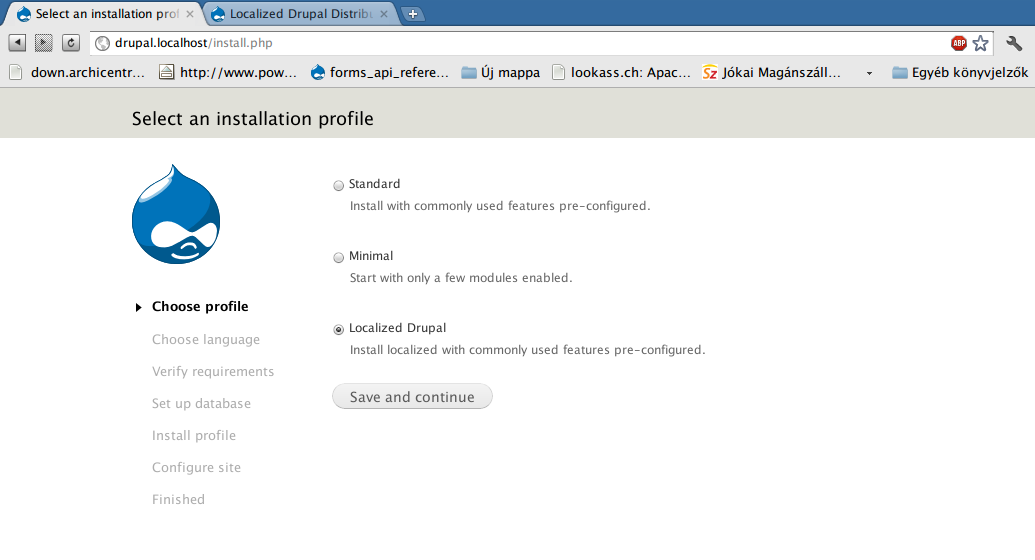This screenshot has width=1035, height=560.
Task: Open the Adblock Plus ABP icon
Action: 958,44
